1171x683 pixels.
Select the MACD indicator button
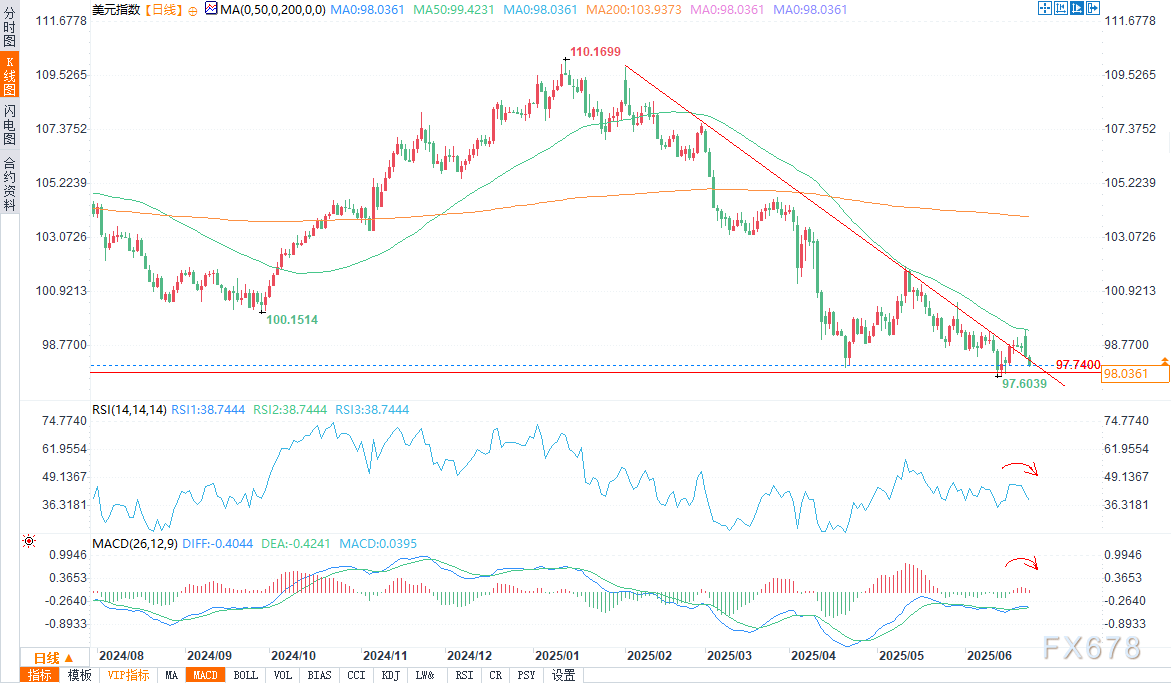(x=205, y=675)
